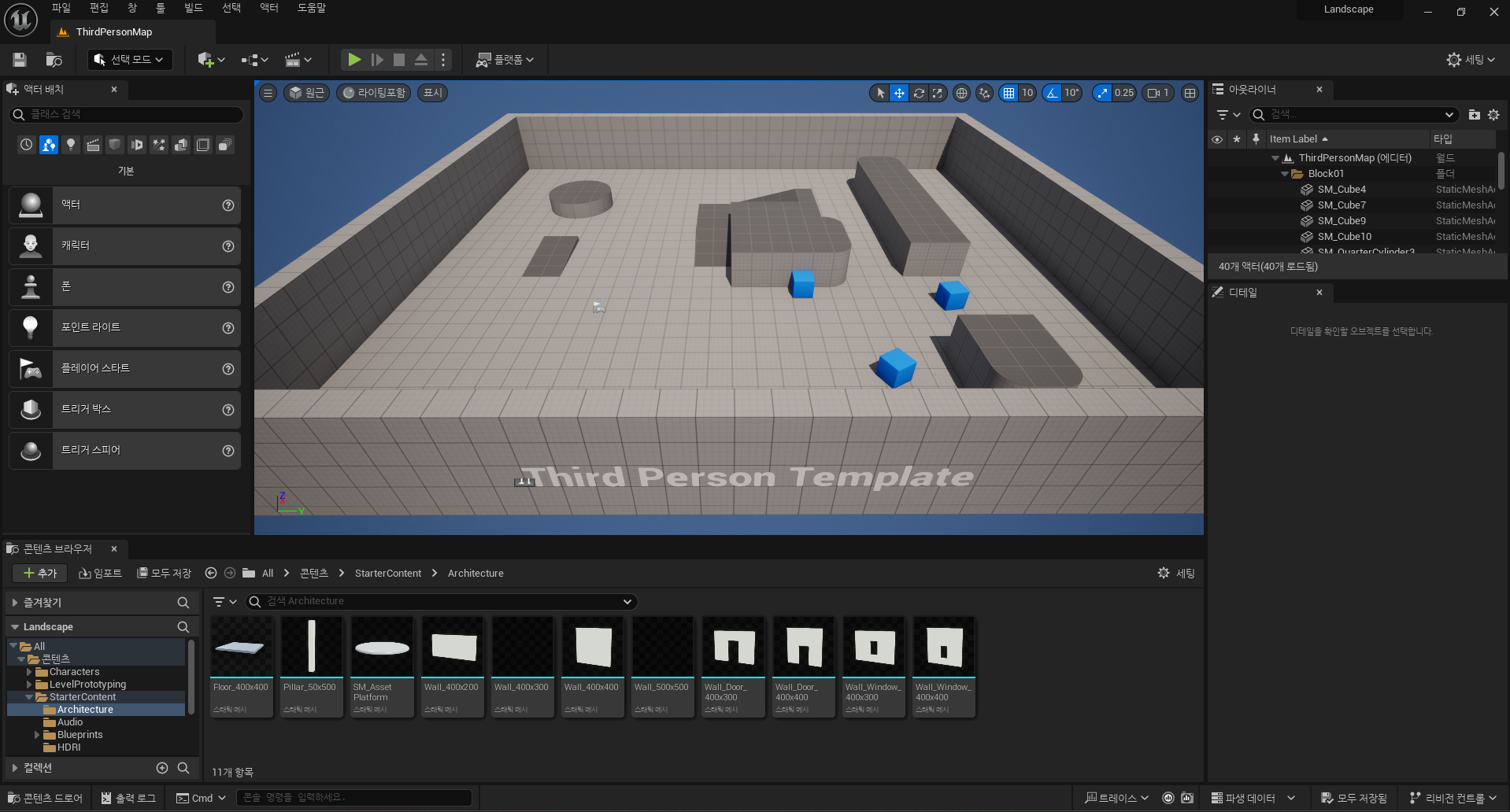Change camera speed setting

[x=1158, y=93]
